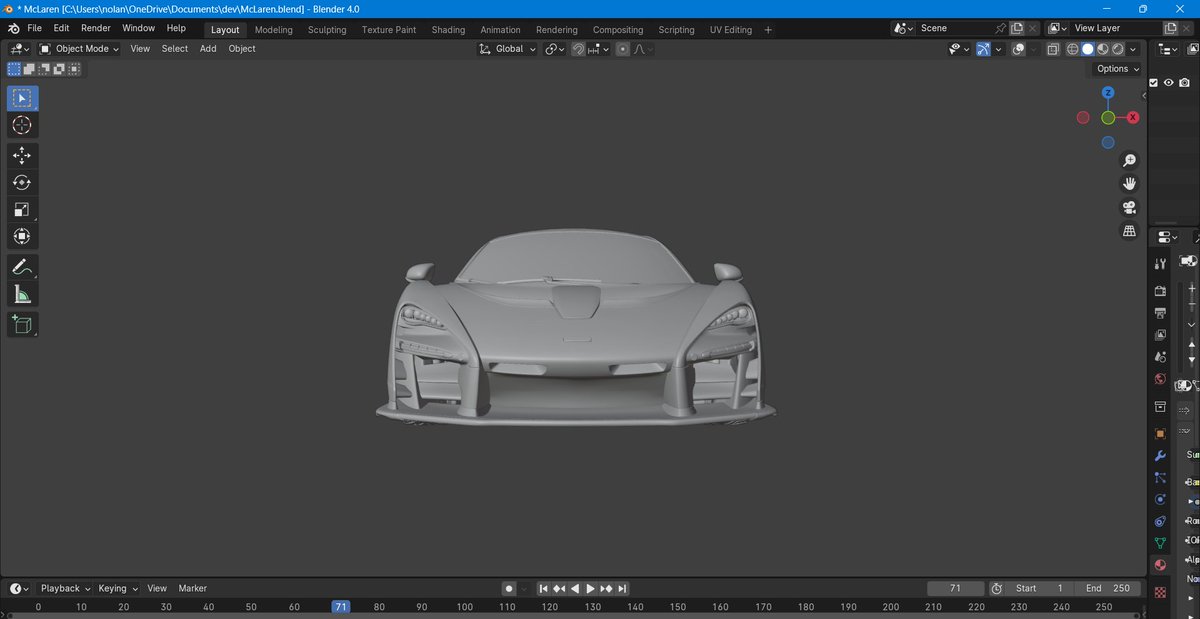1200x619 pixels.
Task: Switch to the UV Editing workspace tab
Action: coord(731,30)
